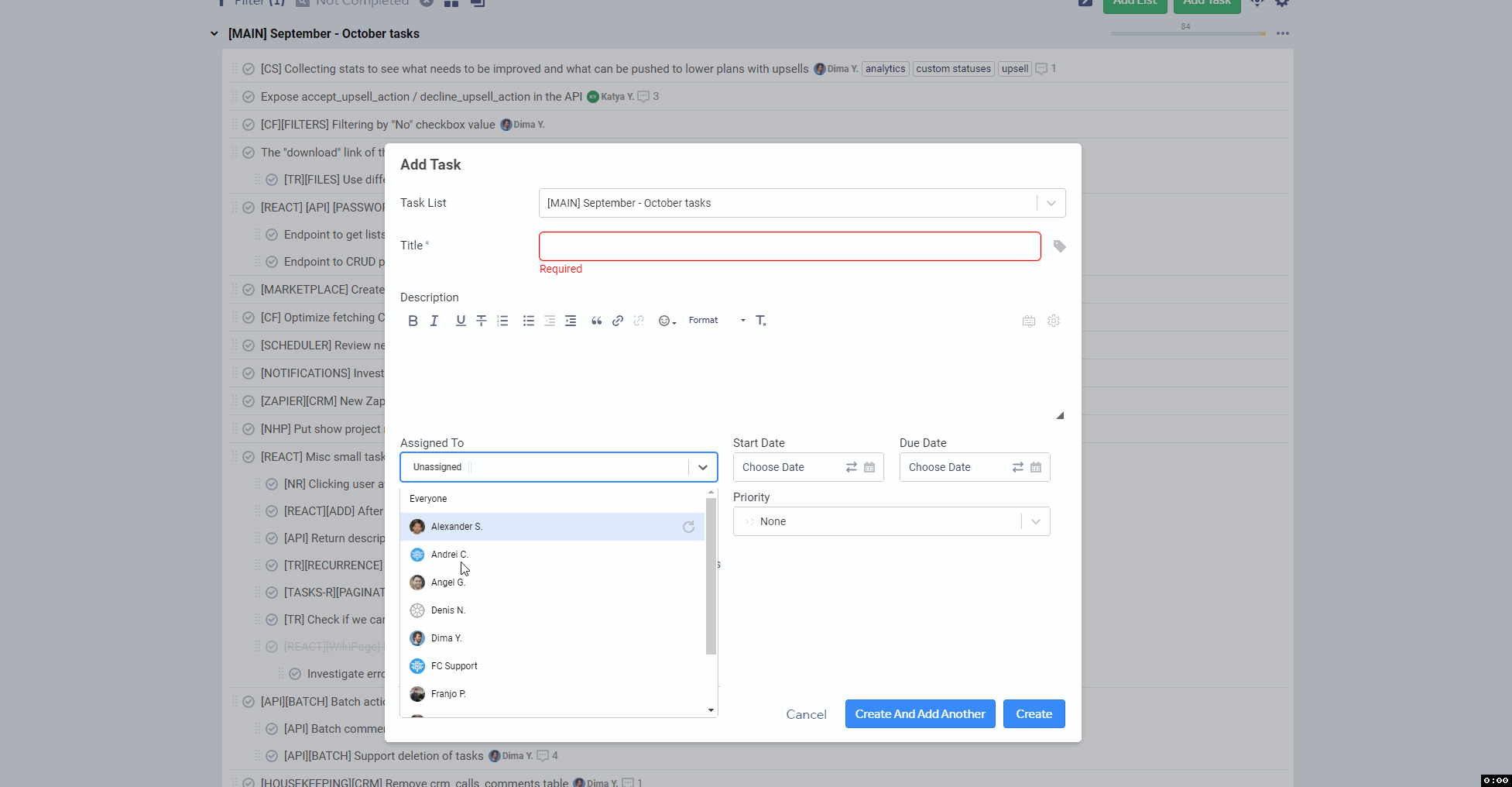Insert a bulleted list in description

[528, 321]
